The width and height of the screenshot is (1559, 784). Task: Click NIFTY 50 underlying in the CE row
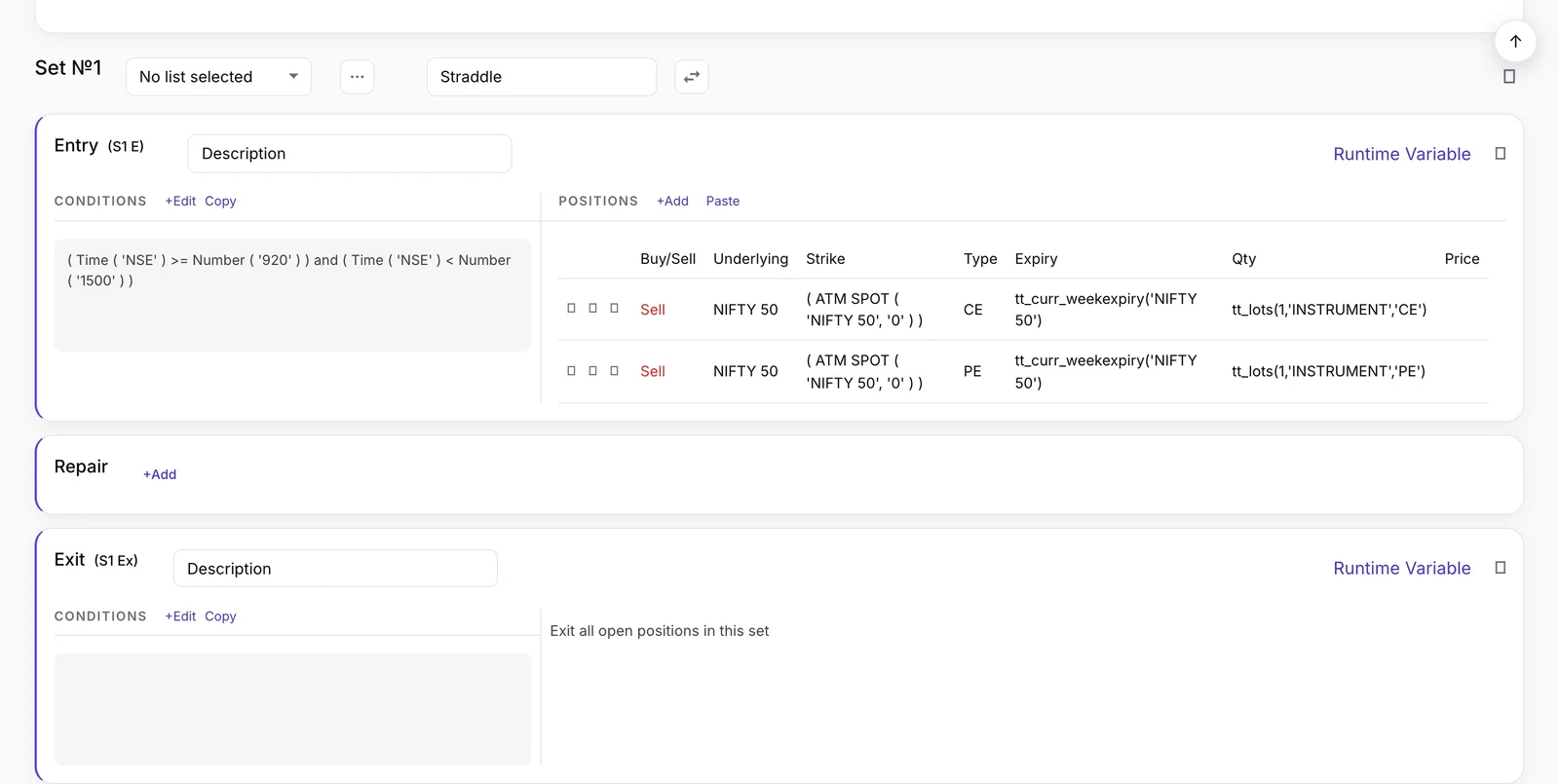(x=745, y=310)
